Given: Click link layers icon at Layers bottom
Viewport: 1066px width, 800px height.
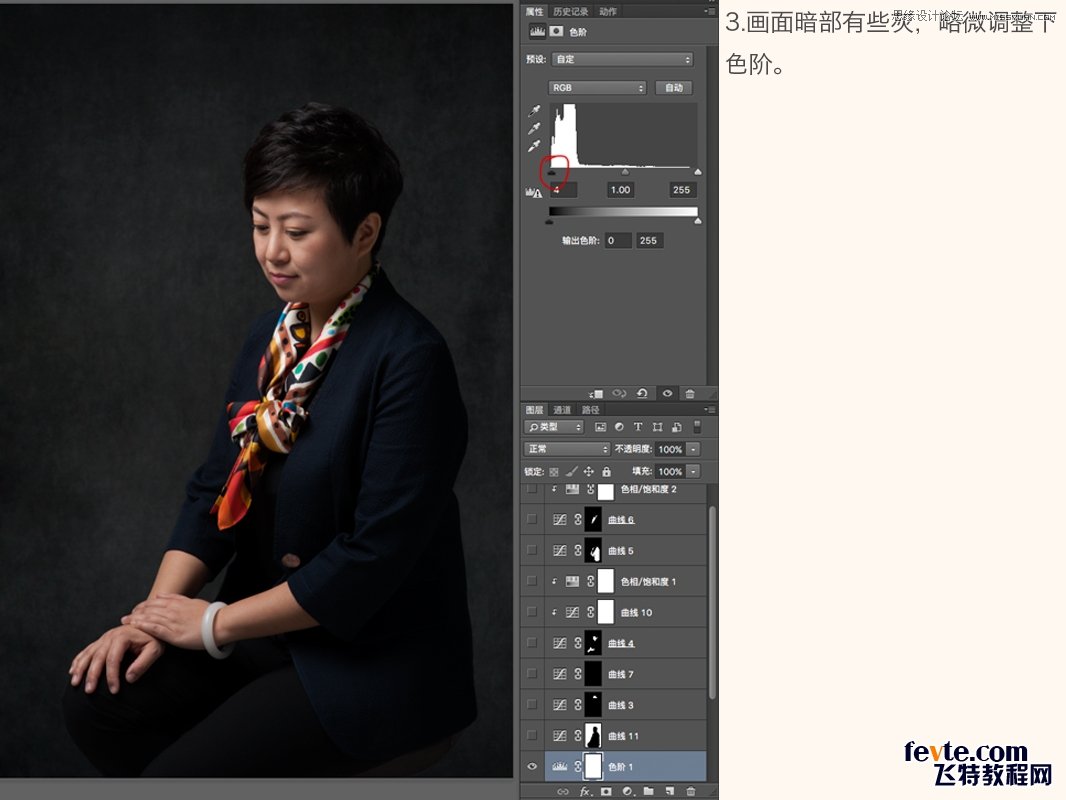Looking at the screenshot, I should pos(563,791).
